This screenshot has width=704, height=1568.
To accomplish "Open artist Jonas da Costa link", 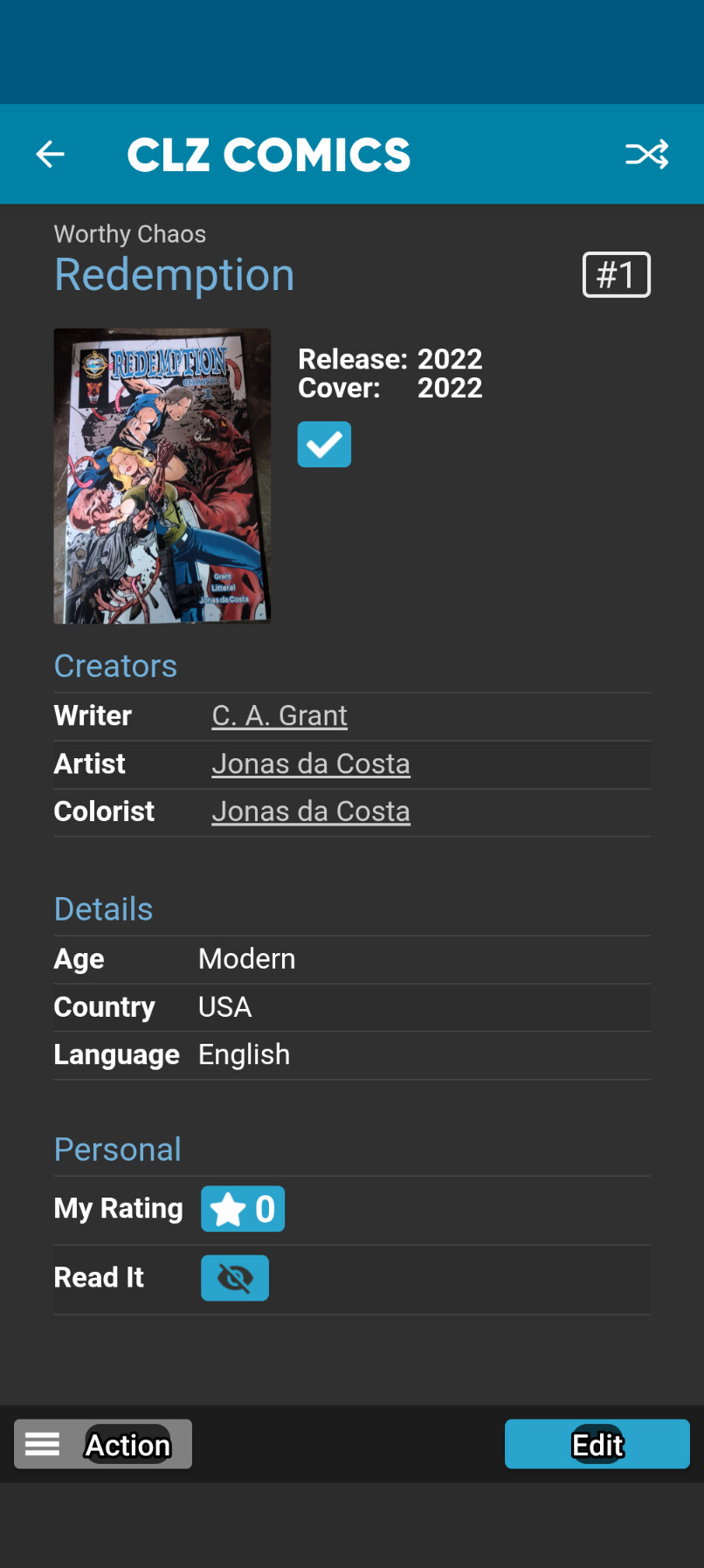I will pyautogui.click(x=311, y=764).
